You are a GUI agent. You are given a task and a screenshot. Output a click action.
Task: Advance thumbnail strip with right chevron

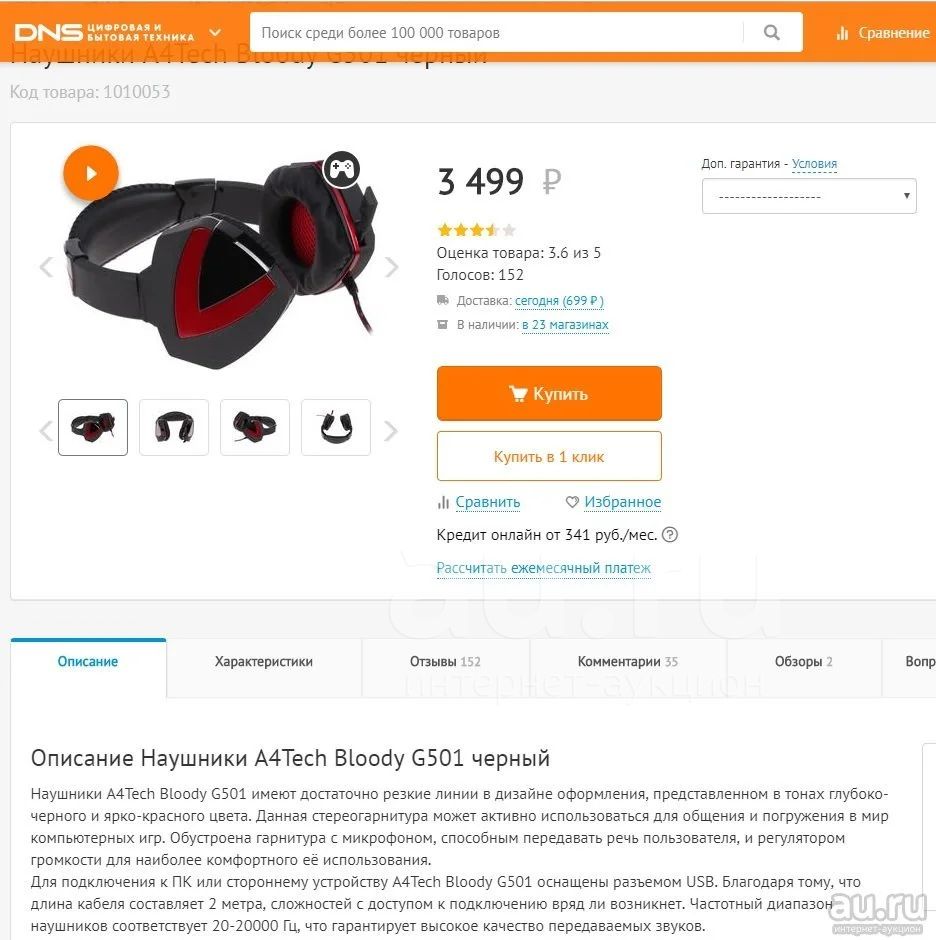point(390,430)
